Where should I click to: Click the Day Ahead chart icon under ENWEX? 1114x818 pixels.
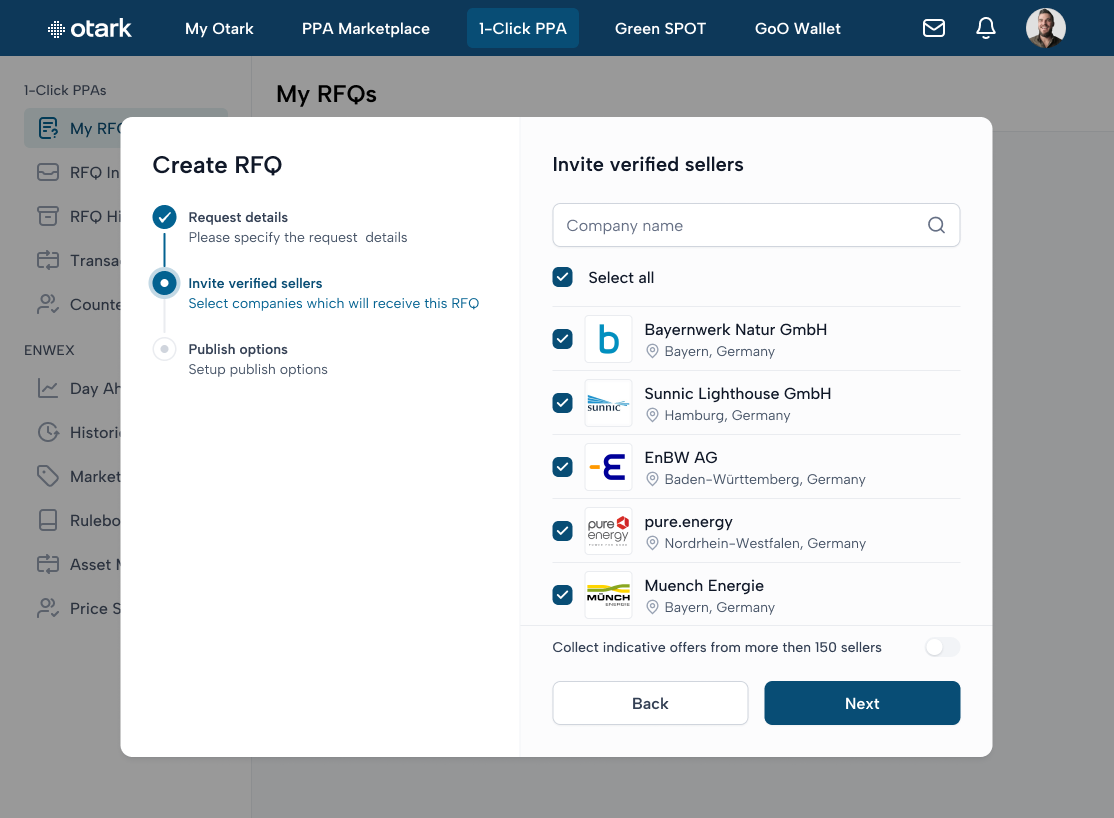[47, 388]
